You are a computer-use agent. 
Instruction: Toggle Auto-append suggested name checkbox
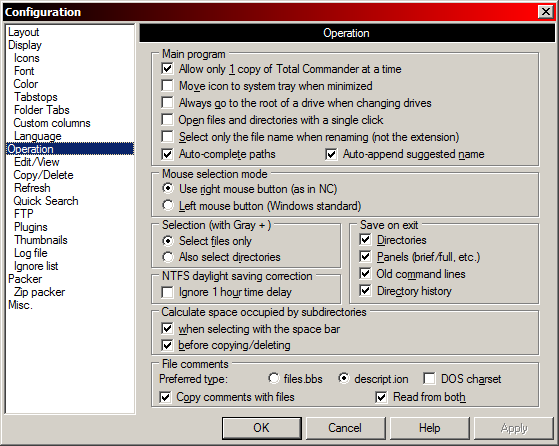[x=331, y=154]
